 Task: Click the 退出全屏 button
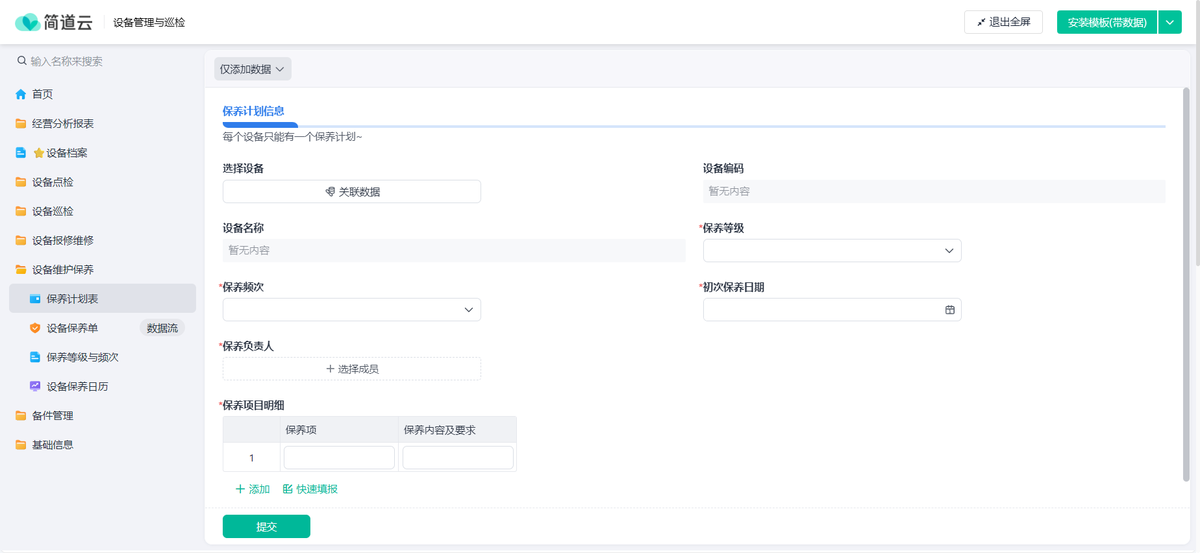(1003, 22)
